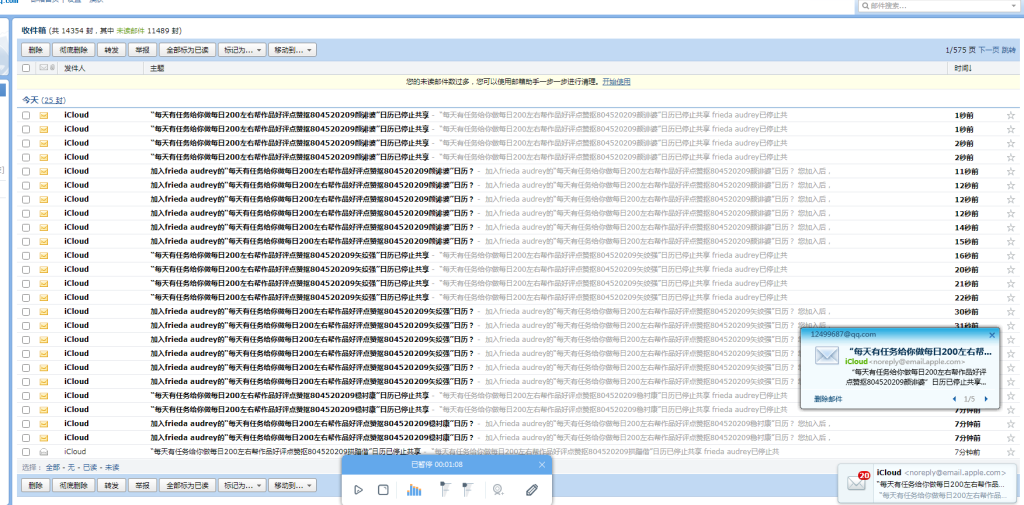This screenshot has height=505, width=1024.
Task: Click the iCloud notification envelope with 20 badge
Action: tap(857, 482)
